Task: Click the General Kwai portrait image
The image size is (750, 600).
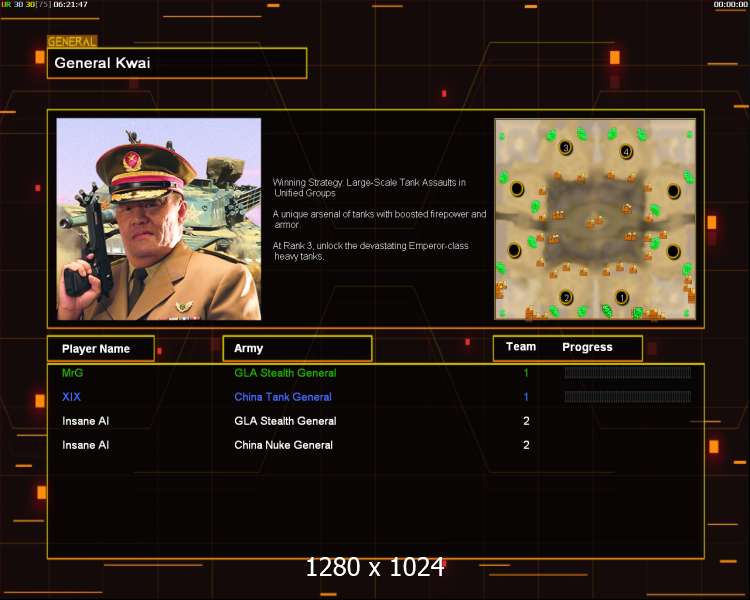Action: coord(159,219)
